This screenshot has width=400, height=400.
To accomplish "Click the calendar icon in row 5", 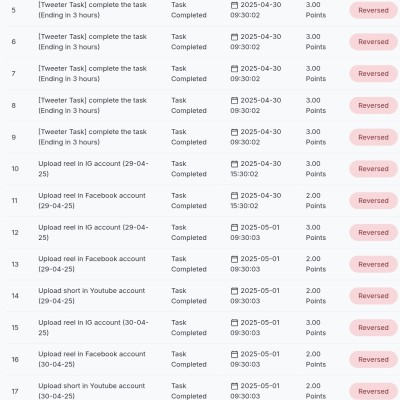I will pyautogui.click(x=234, y=5).
